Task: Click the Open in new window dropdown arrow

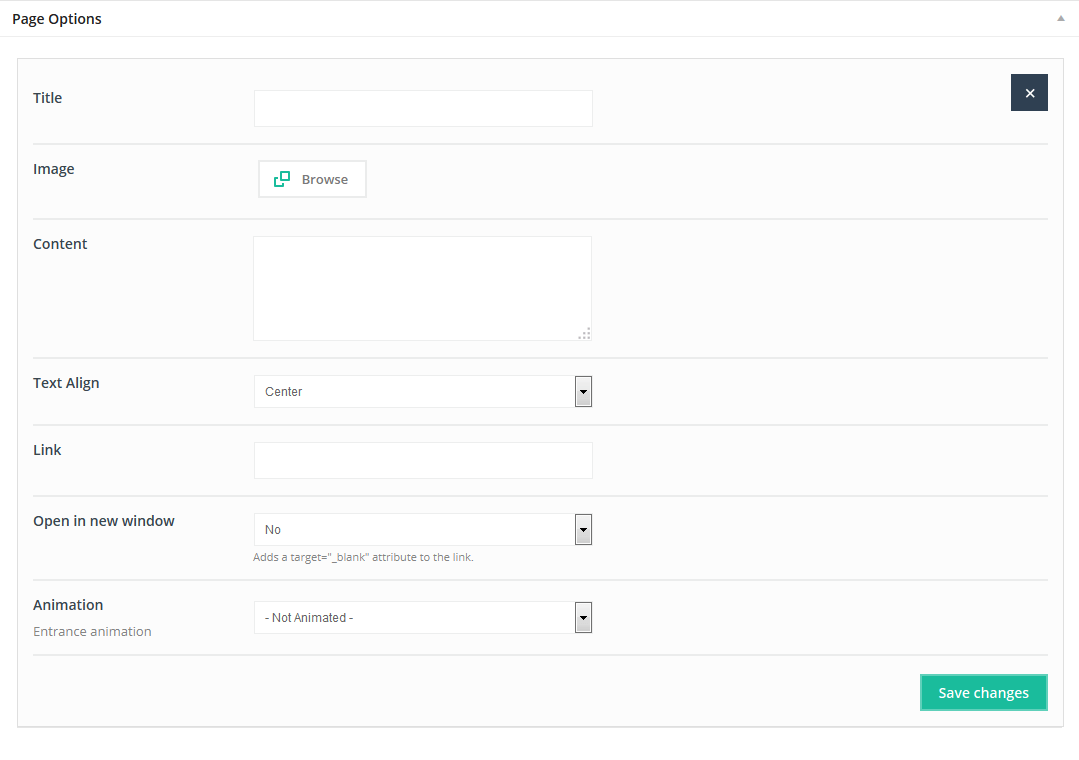Action: (583, 530)
